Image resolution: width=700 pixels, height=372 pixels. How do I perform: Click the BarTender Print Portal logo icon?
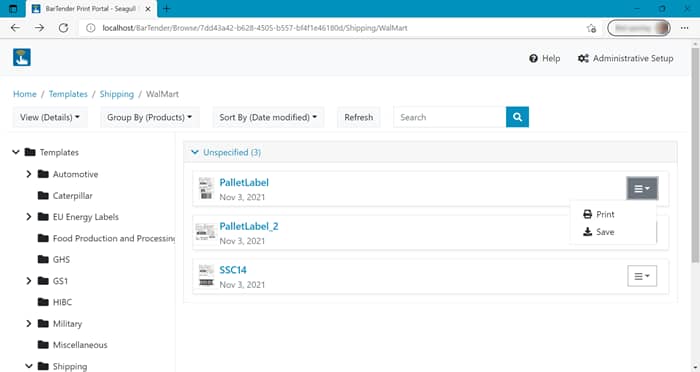[21, 57]
